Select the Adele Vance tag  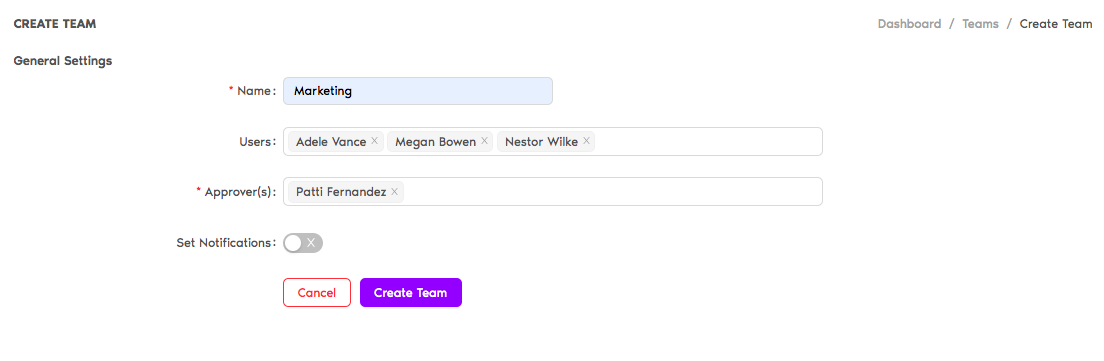pyautogui.click(x=335, y=141)
